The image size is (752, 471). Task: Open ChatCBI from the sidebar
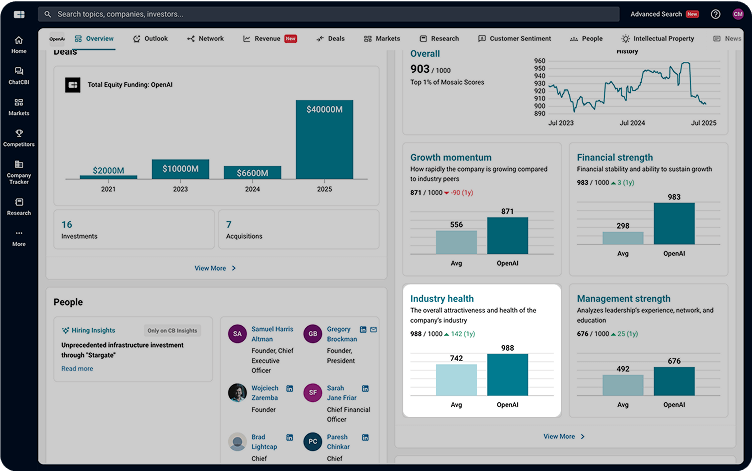pyautogui.click(x=19, y=75)
